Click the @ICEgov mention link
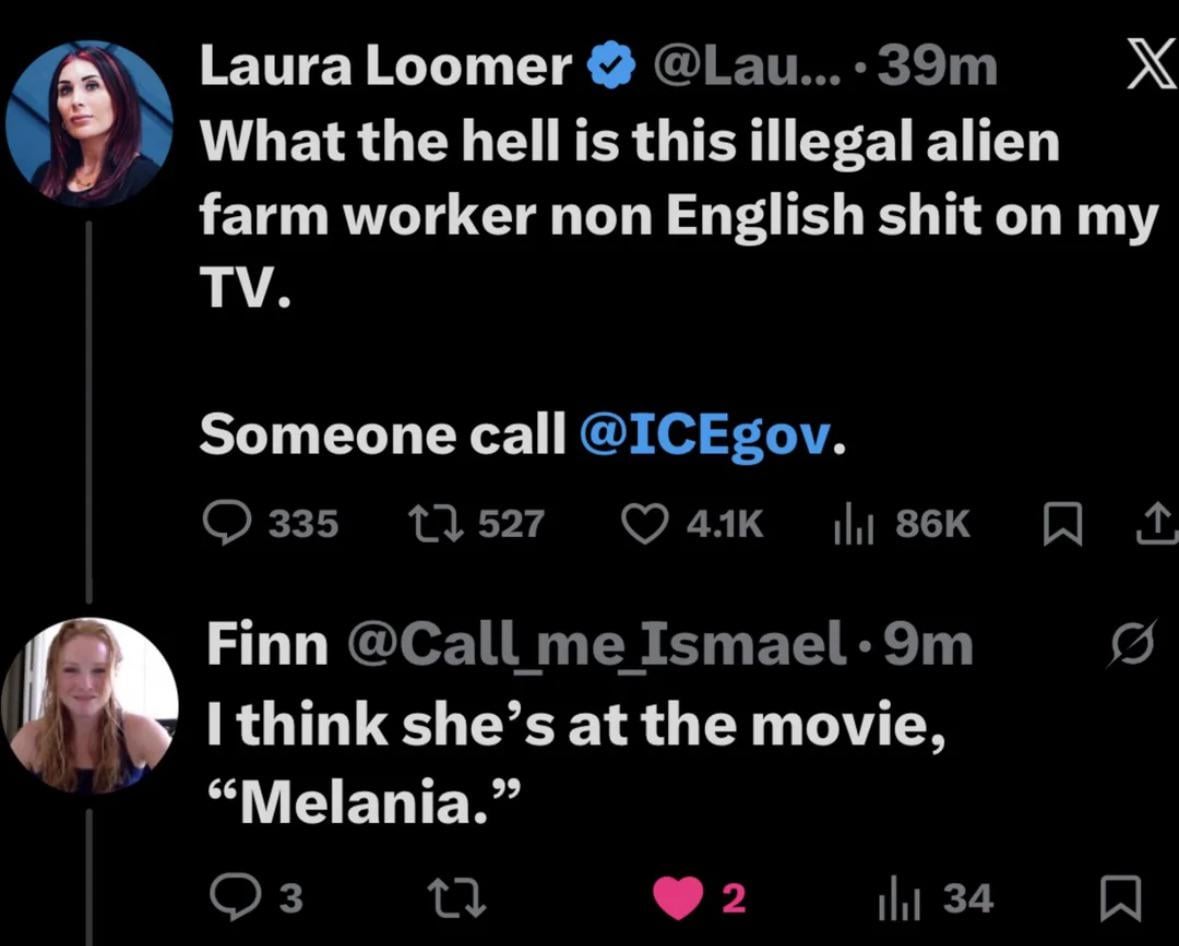This screenshot has height=946, width=1179. tap(706, 434)
